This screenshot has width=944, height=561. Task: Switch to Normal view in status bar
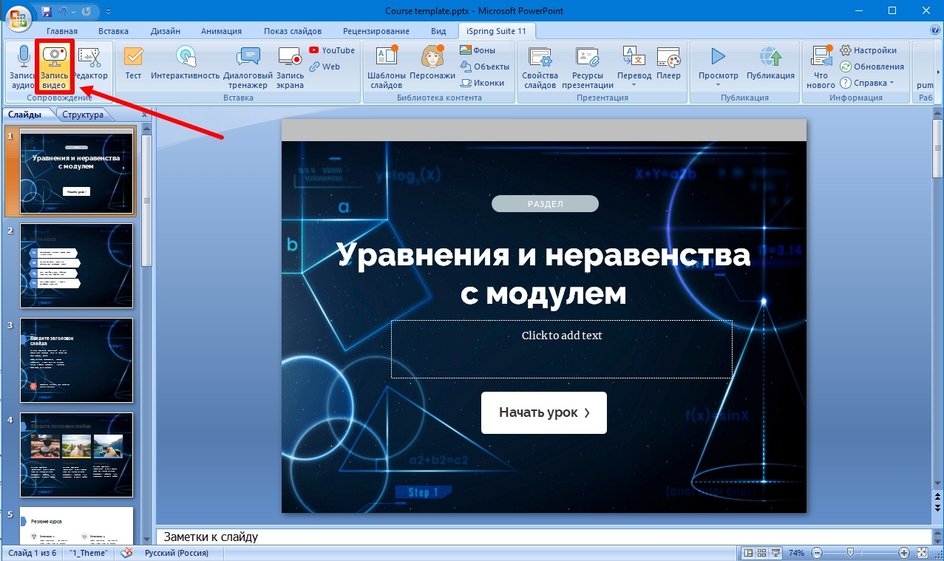748,553
